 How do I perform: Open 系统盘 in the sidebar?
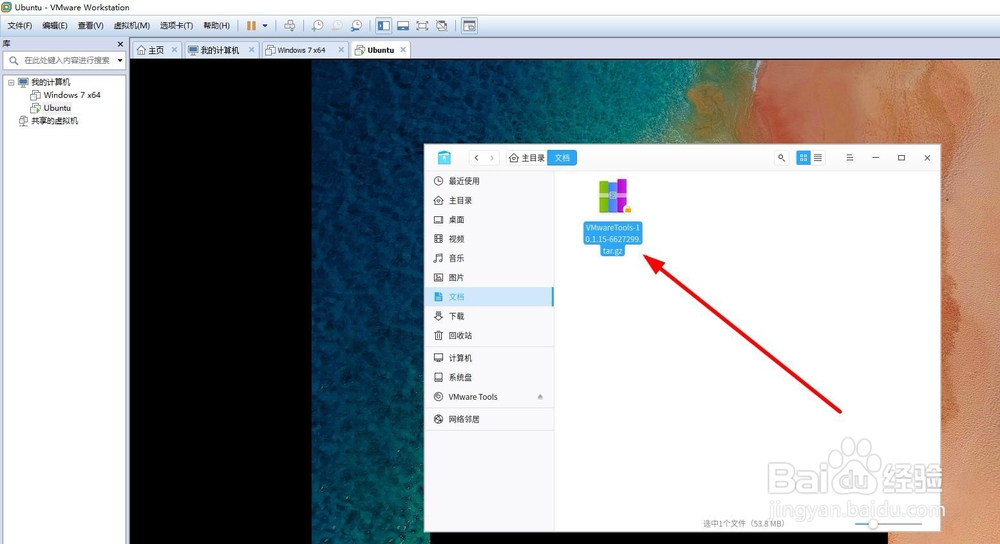[x=489, y=378]
